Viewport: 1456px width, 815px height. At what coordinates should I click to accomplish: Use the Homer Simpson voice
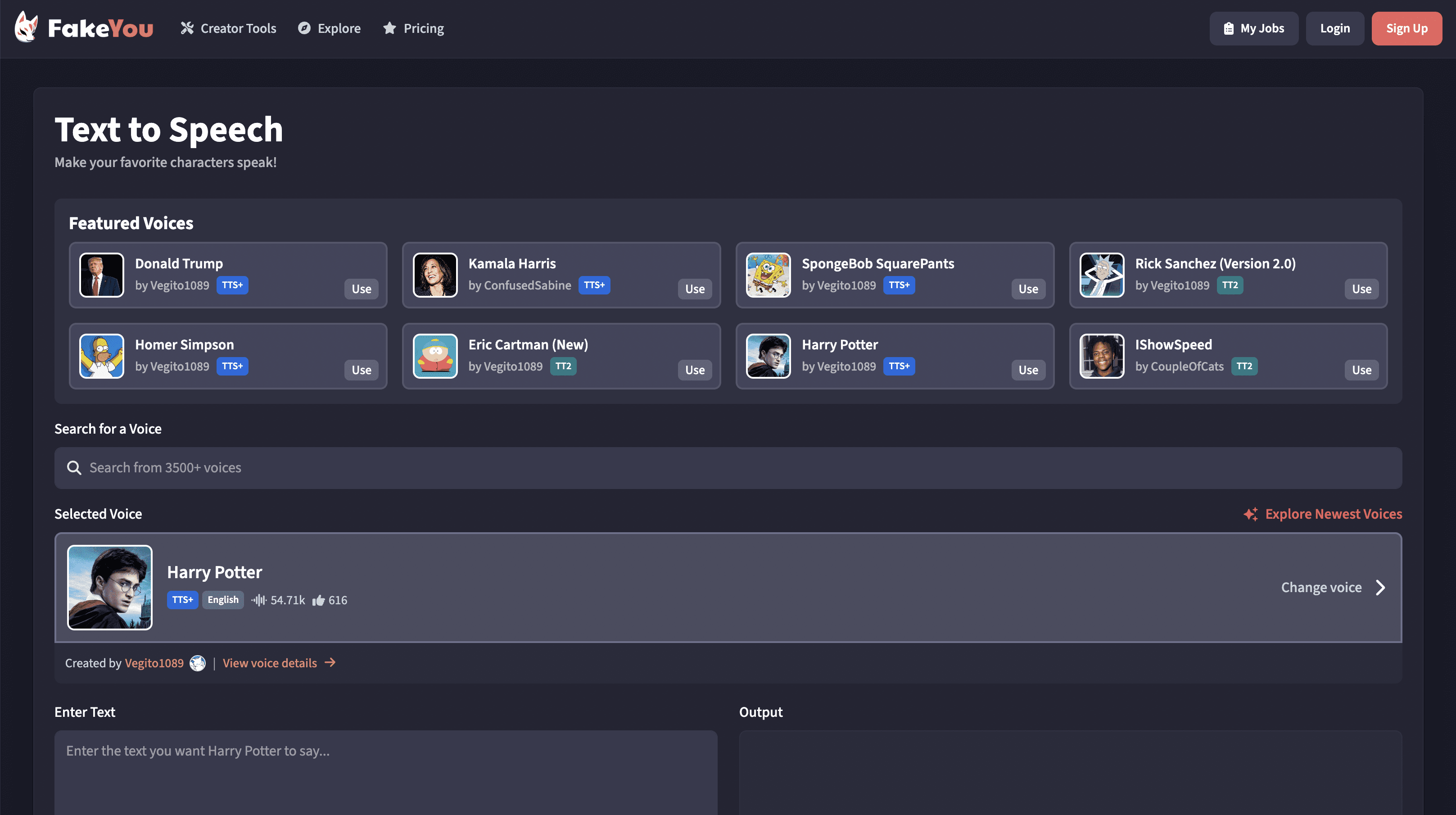[x=362, y=371]
